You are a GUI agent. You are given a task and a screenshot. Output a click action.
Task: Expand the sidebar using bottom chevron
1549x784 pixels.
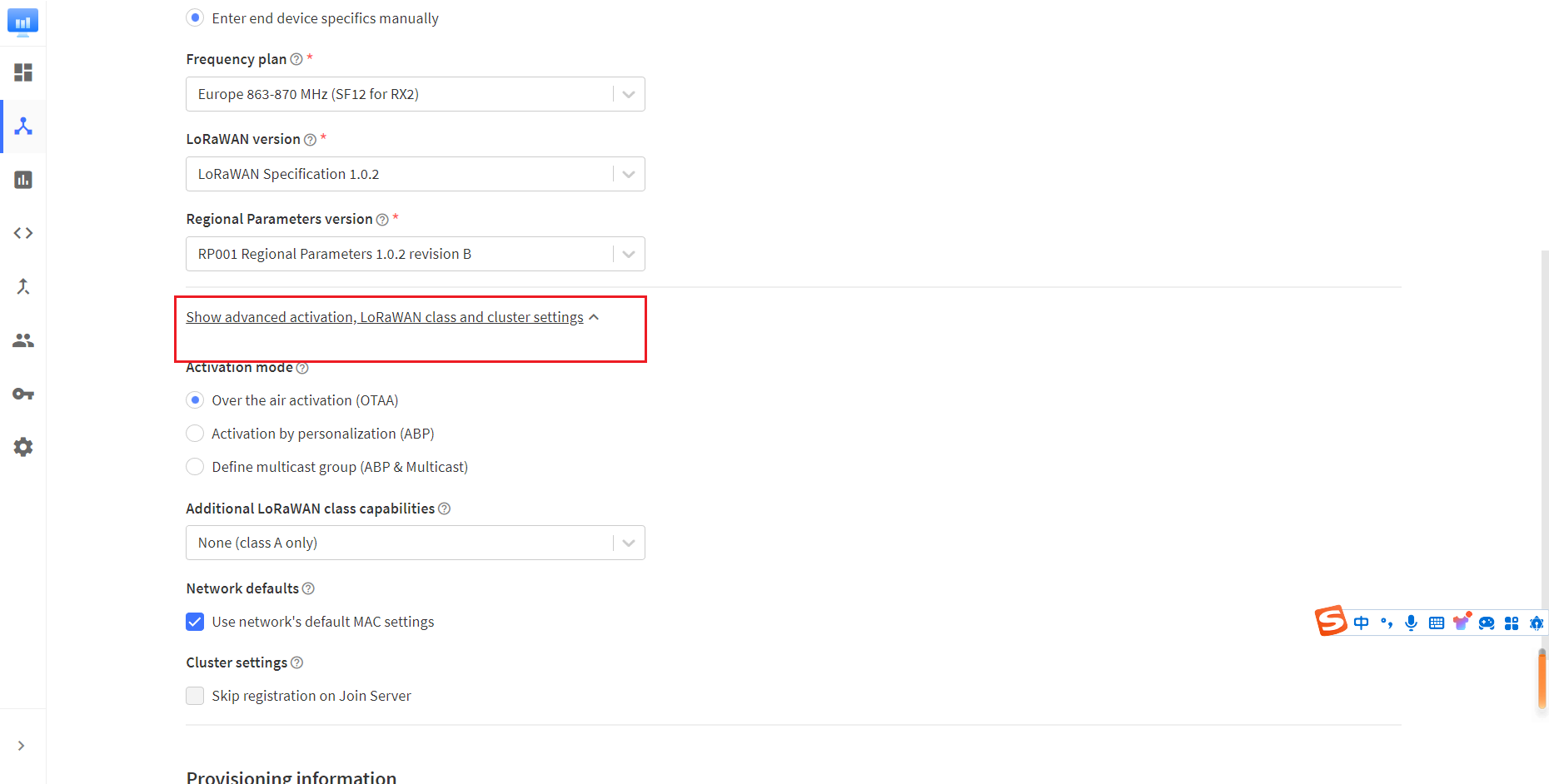22,746
